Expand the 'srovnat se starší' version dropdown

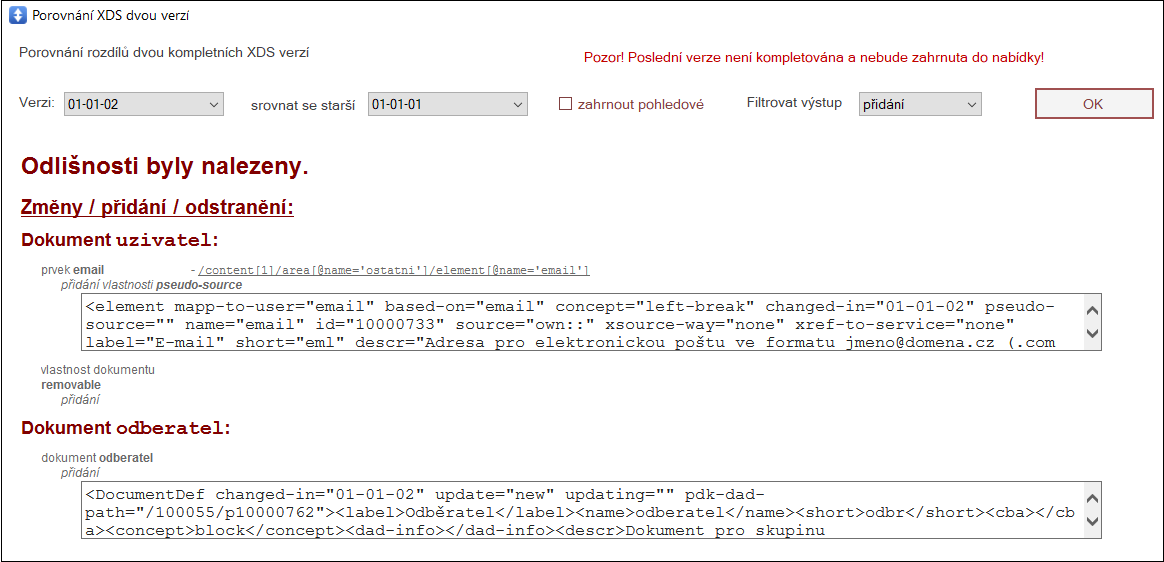[447, 104]
